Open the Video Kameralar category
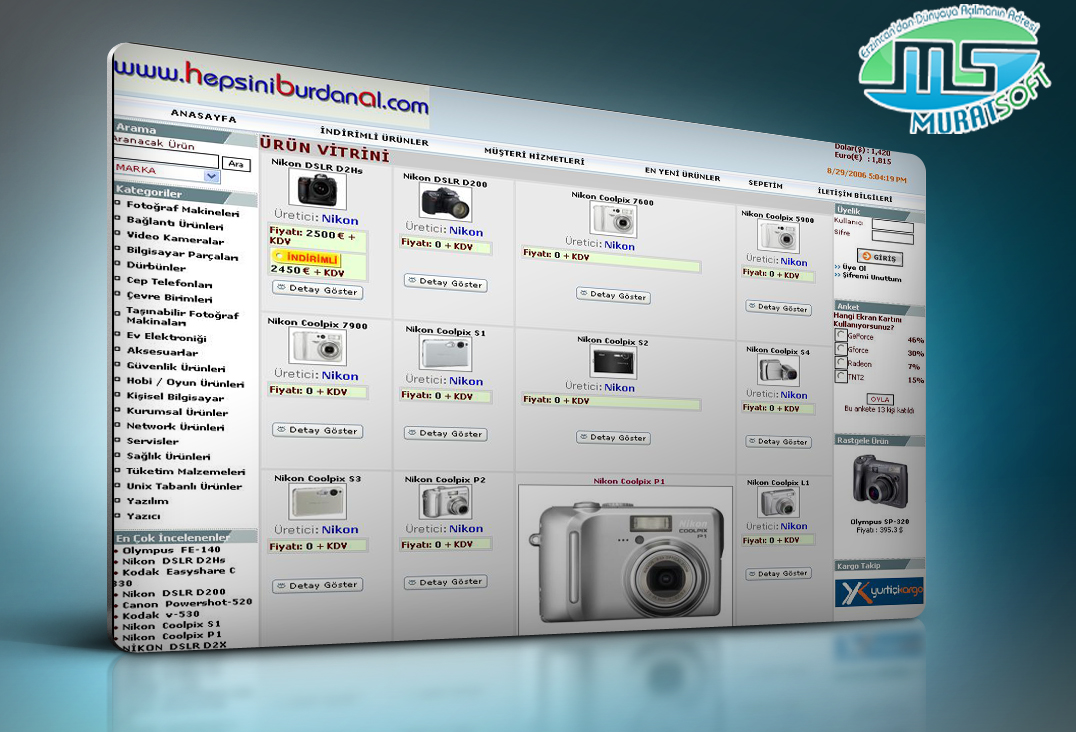The width and height of the screenshot is (1076, 732). pyautogui.click(x=175, y=237)
